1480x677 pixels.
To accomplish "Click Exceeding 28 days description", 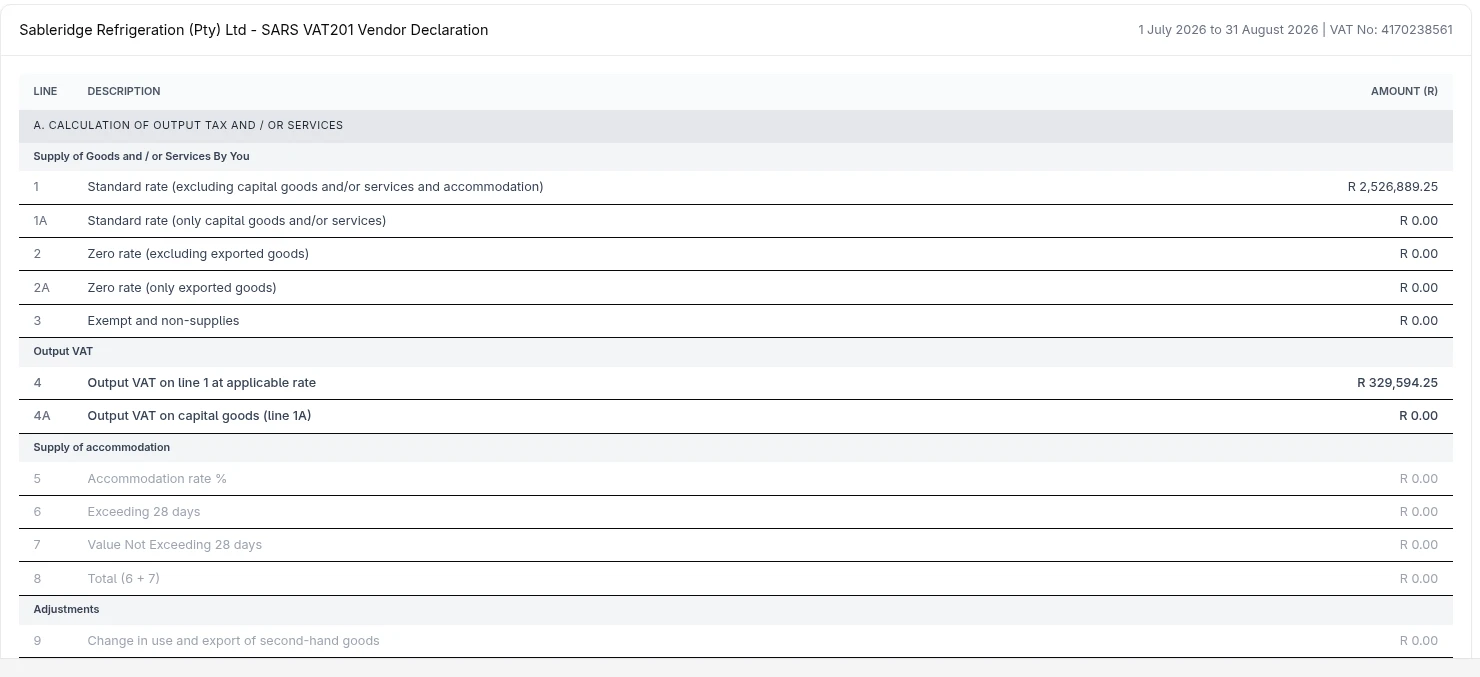I will [144, 512].
